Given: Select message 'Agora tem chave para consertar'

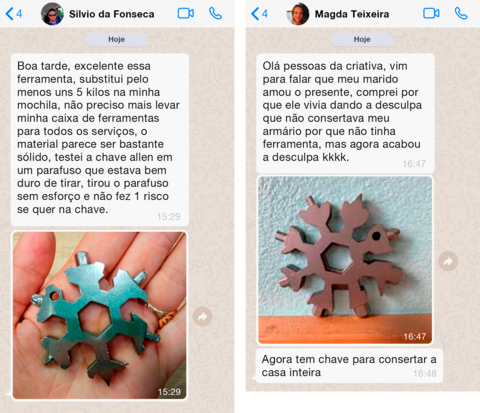Looking at the screenshot, I should pyautogui.click(x=349, y=366).
